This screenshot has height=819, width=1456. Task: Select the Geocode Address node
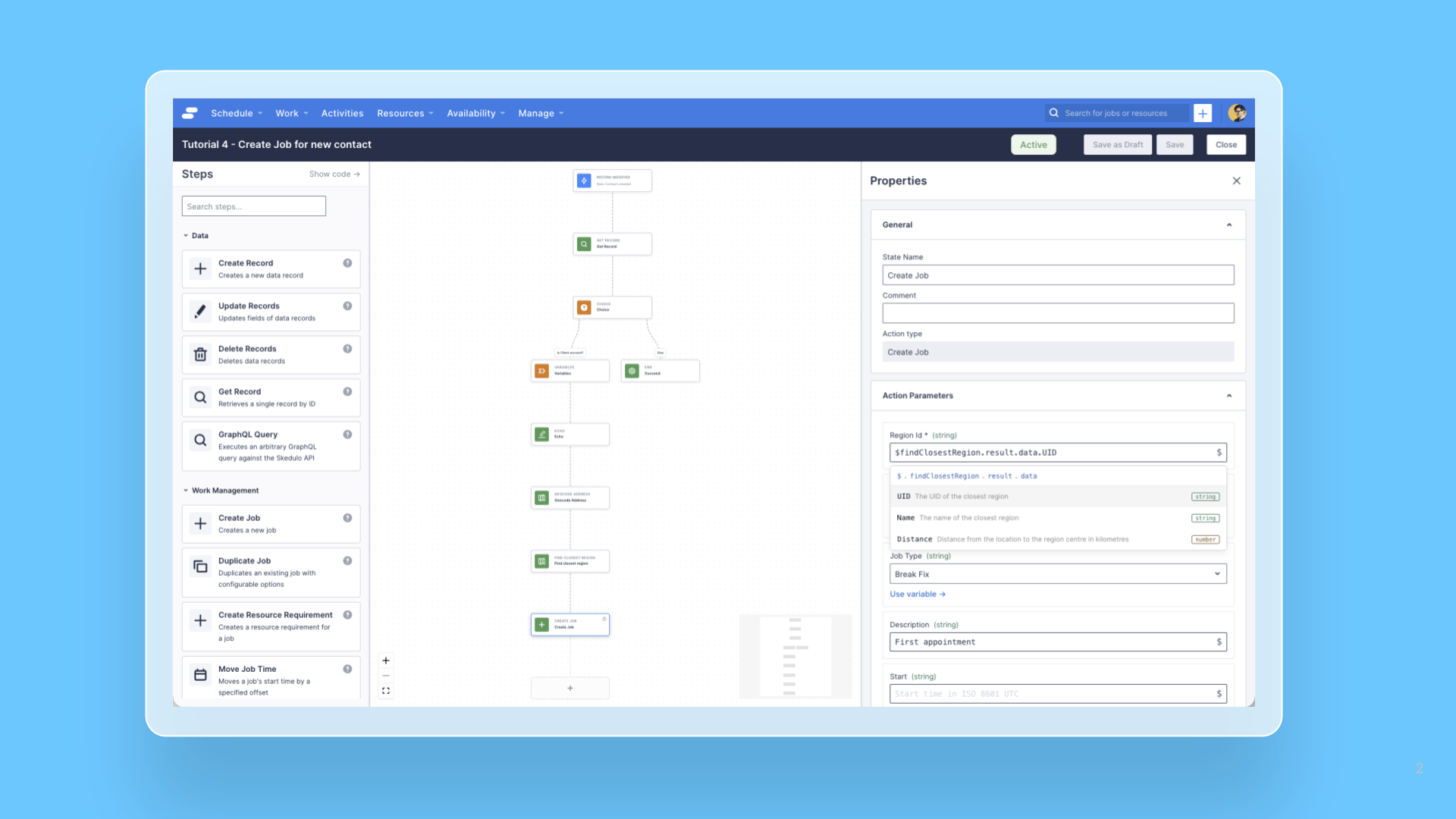(x=570, y=497)
